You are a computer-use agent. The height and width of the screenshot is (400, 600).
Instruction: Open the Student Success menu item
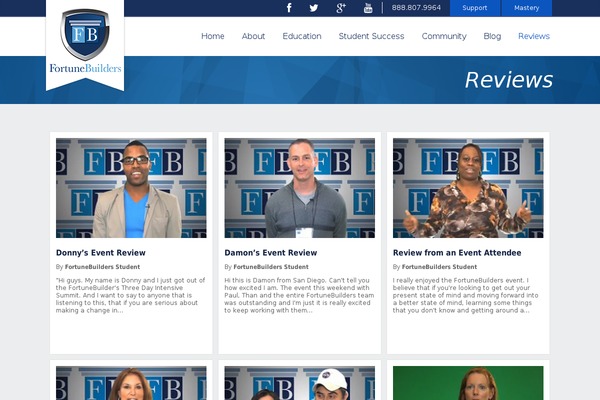point(371,36)
